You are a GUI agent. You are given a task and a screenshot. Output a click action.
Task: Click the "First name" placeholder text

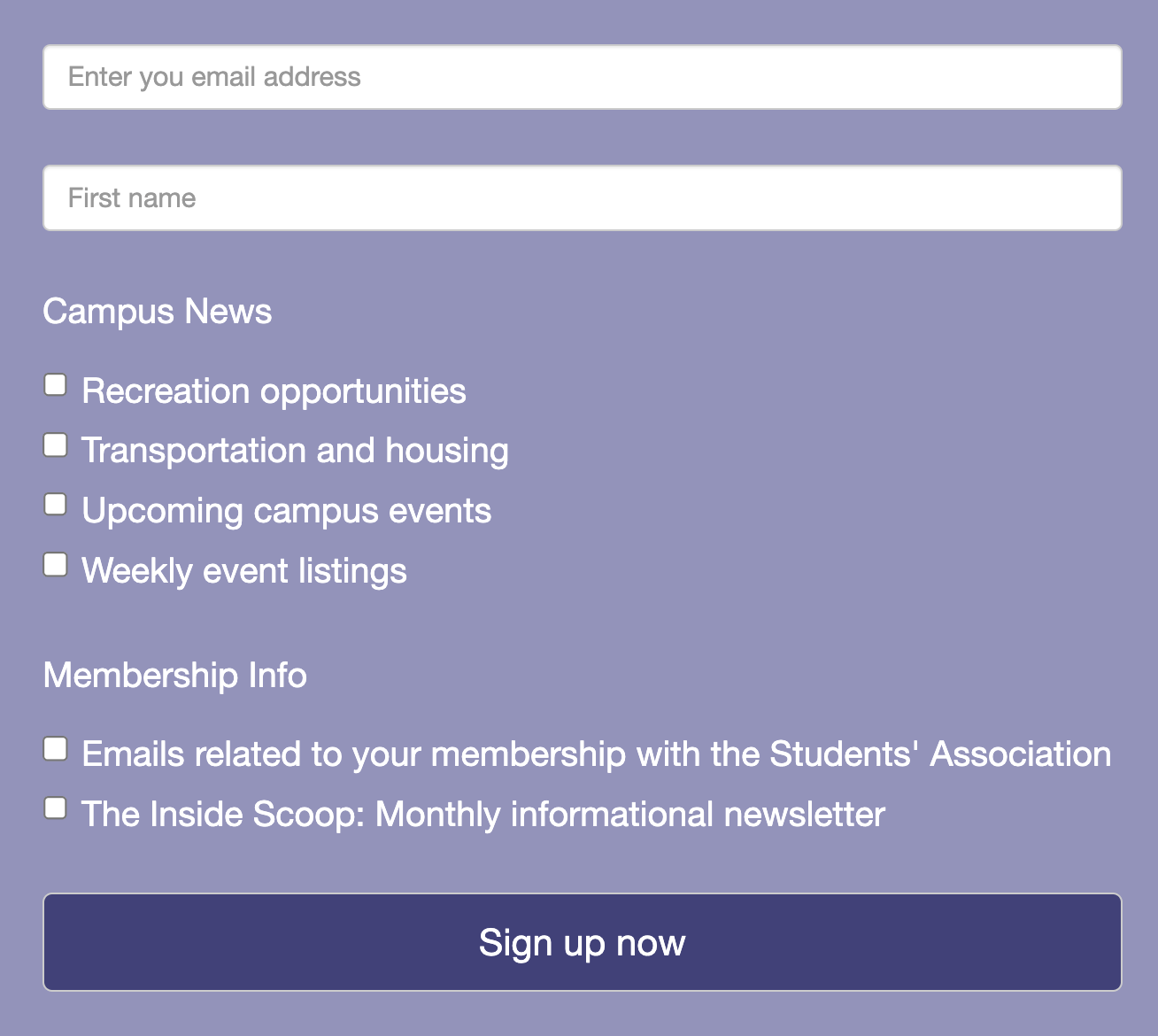point(132,198)
